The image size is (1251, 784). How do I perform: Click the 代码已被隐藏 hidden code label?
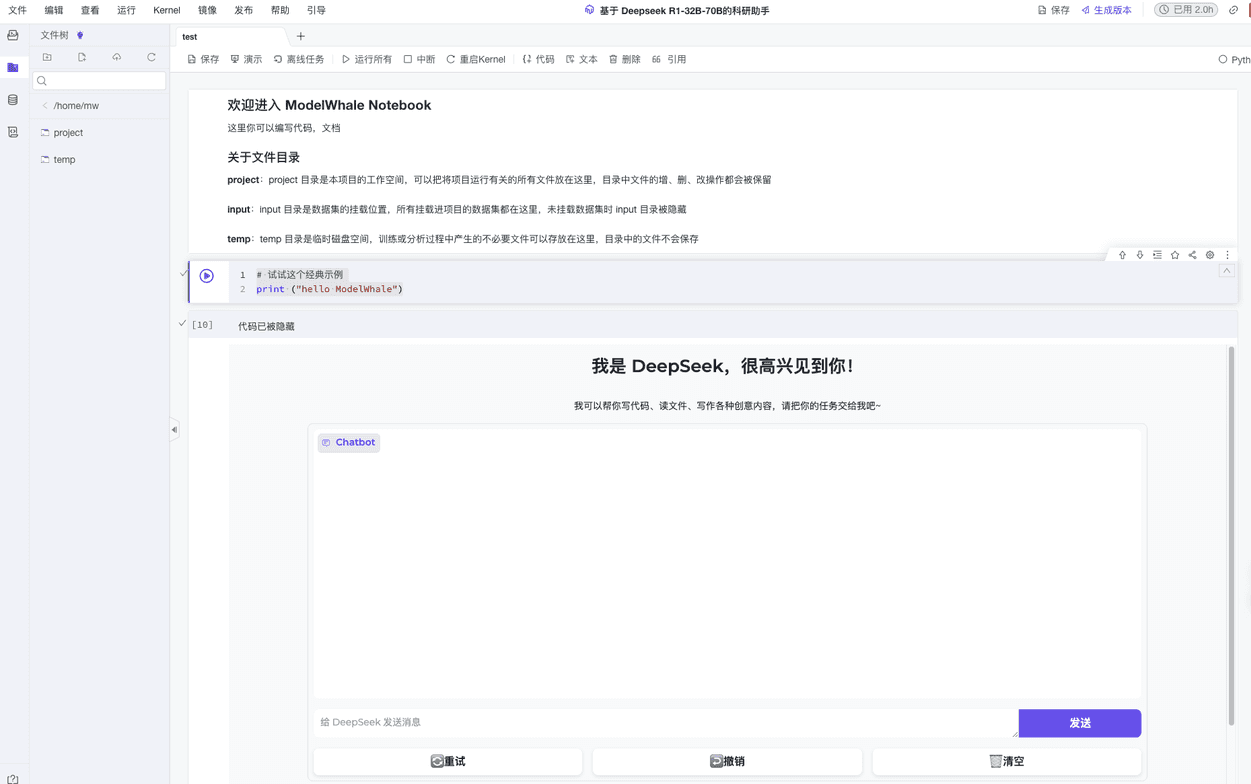pos(266,326)
